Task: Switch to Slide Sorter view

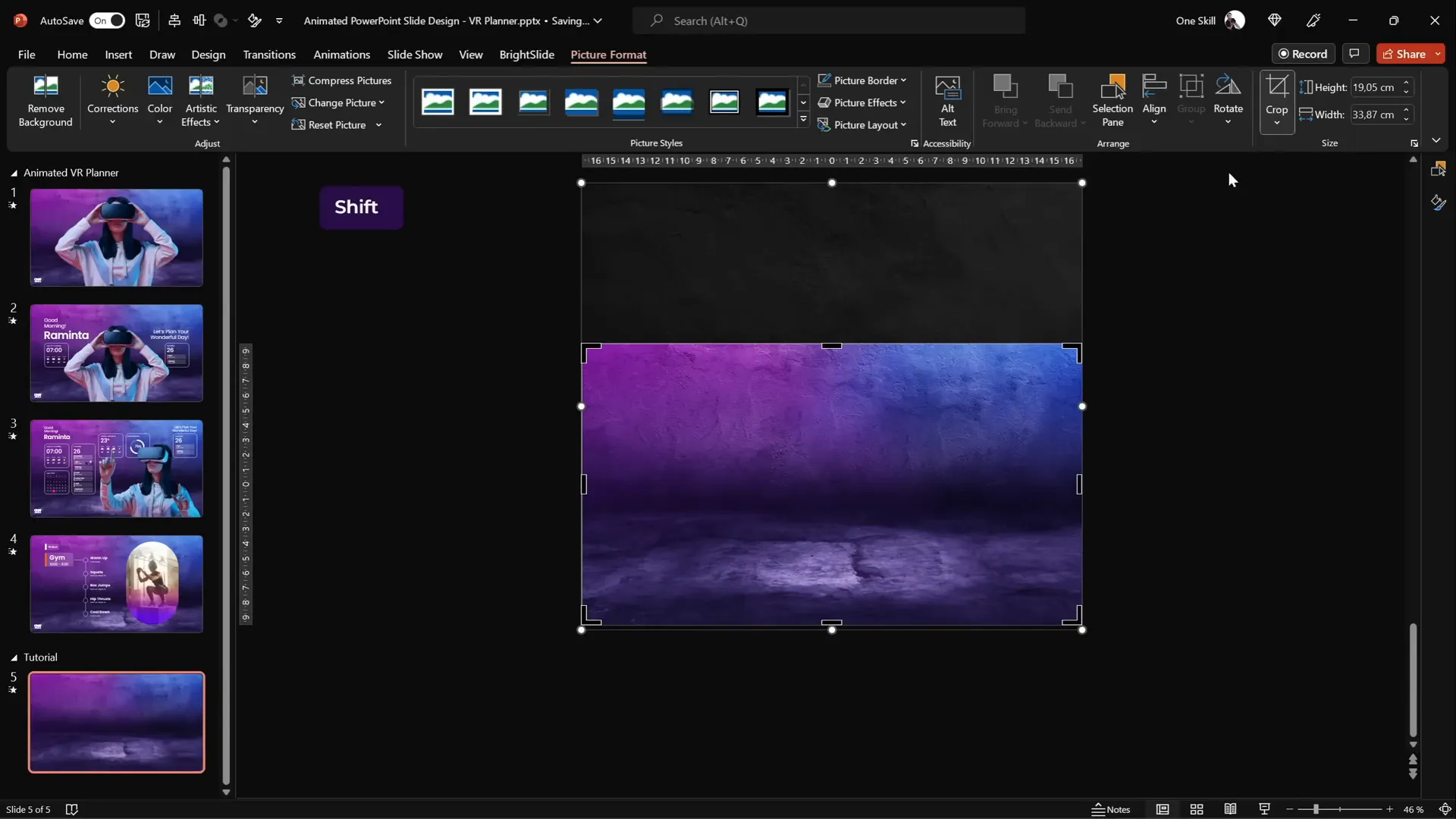Action: 1197,809
